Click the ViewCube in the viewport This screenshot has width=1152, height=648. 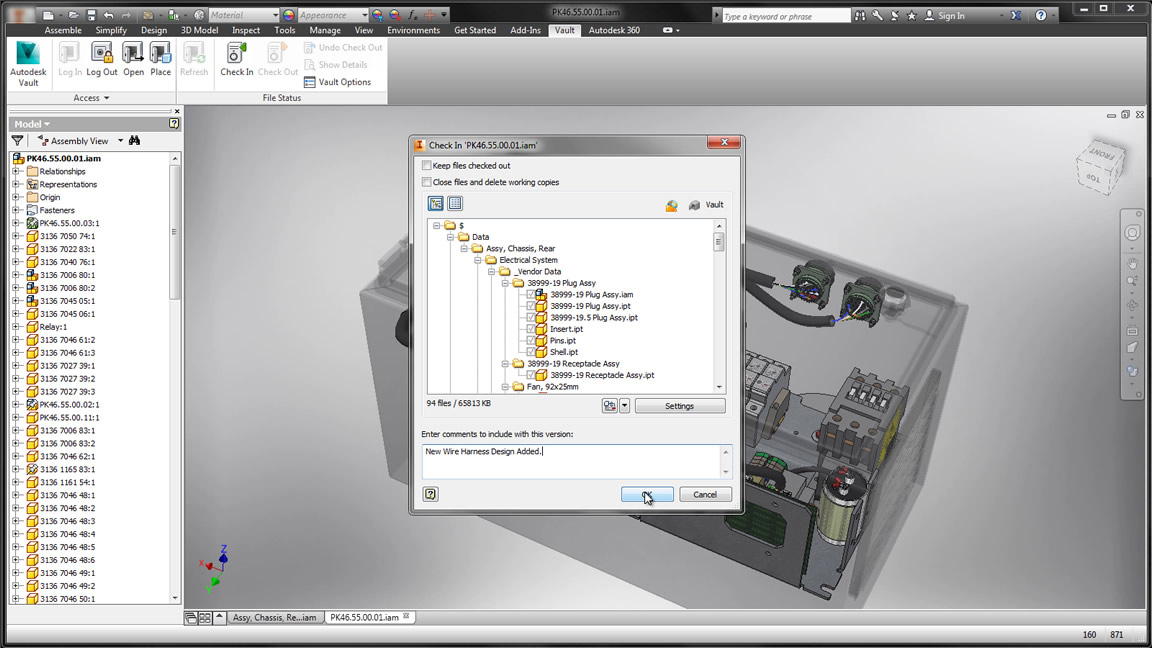tap(1101, 166)
